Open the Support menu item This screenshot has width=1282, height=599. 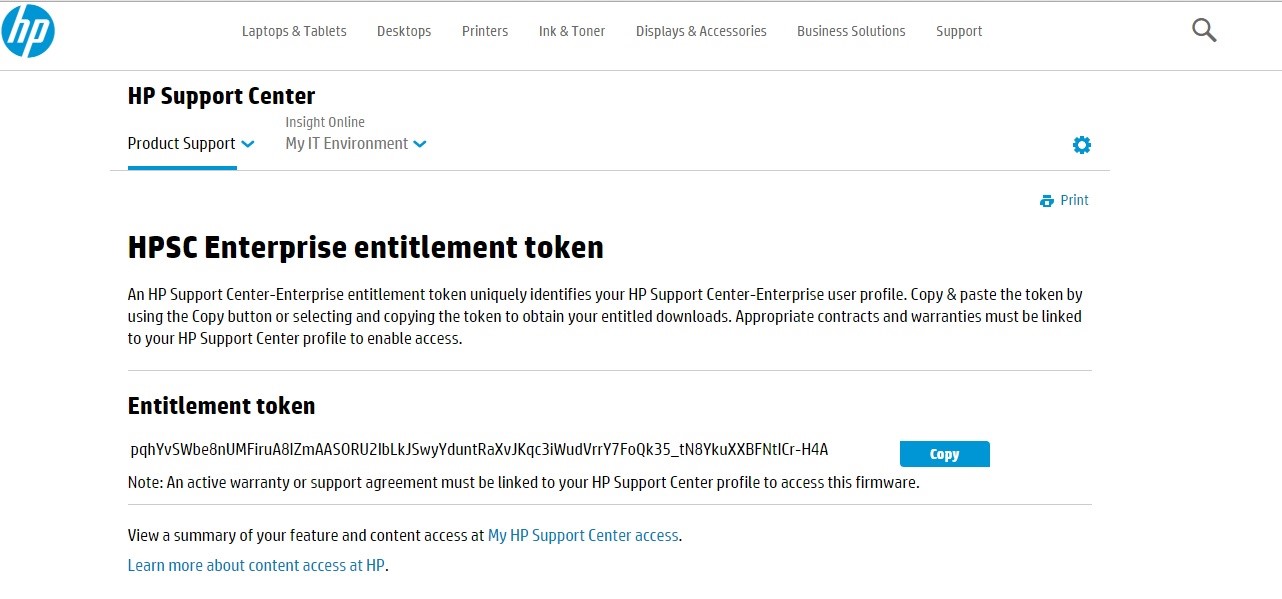pyautogui.click(x=959, y=31)
